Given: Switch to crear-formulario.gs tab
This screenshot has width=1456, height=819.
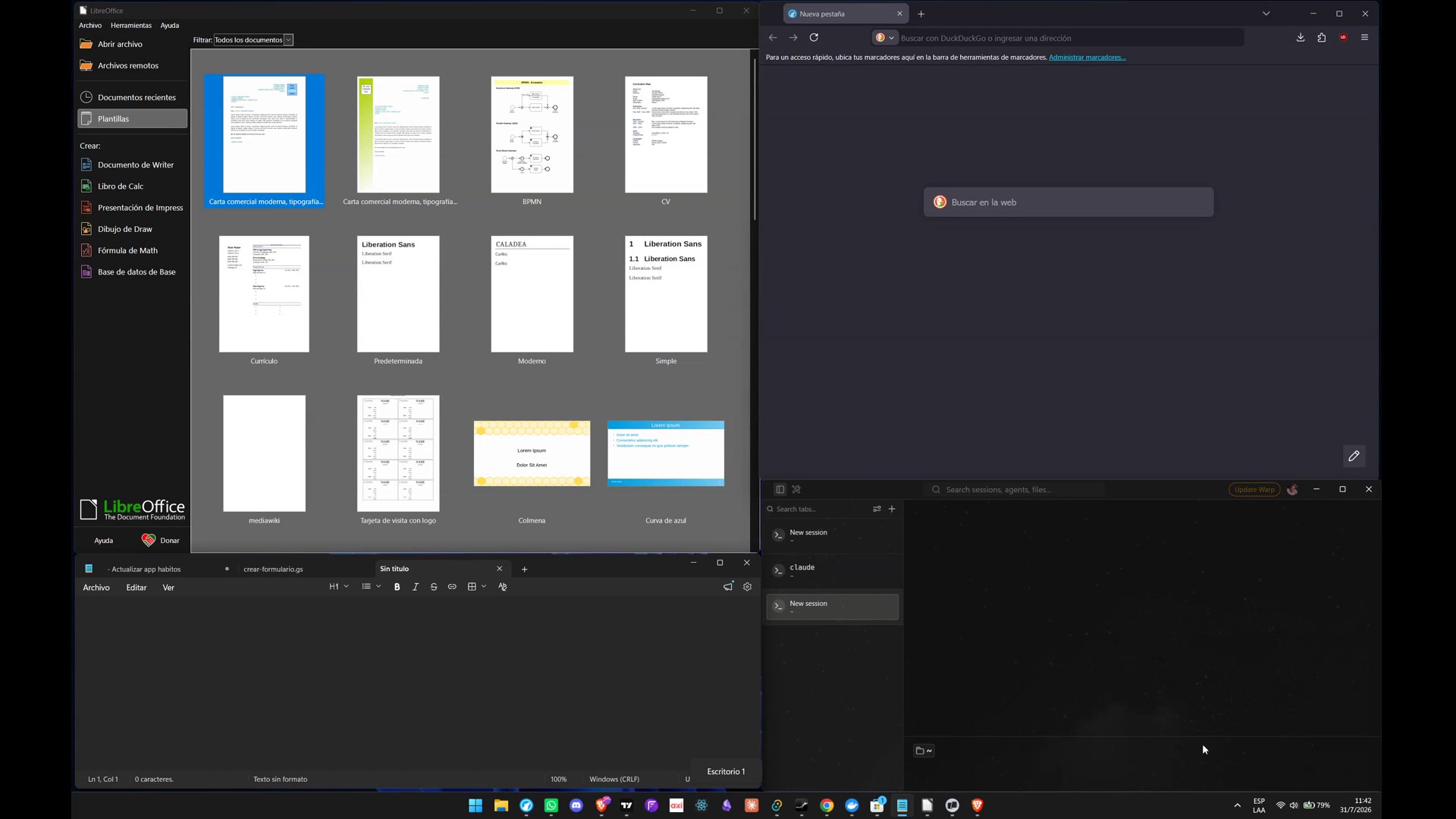Looking at the screenshot, I should 273,570.
